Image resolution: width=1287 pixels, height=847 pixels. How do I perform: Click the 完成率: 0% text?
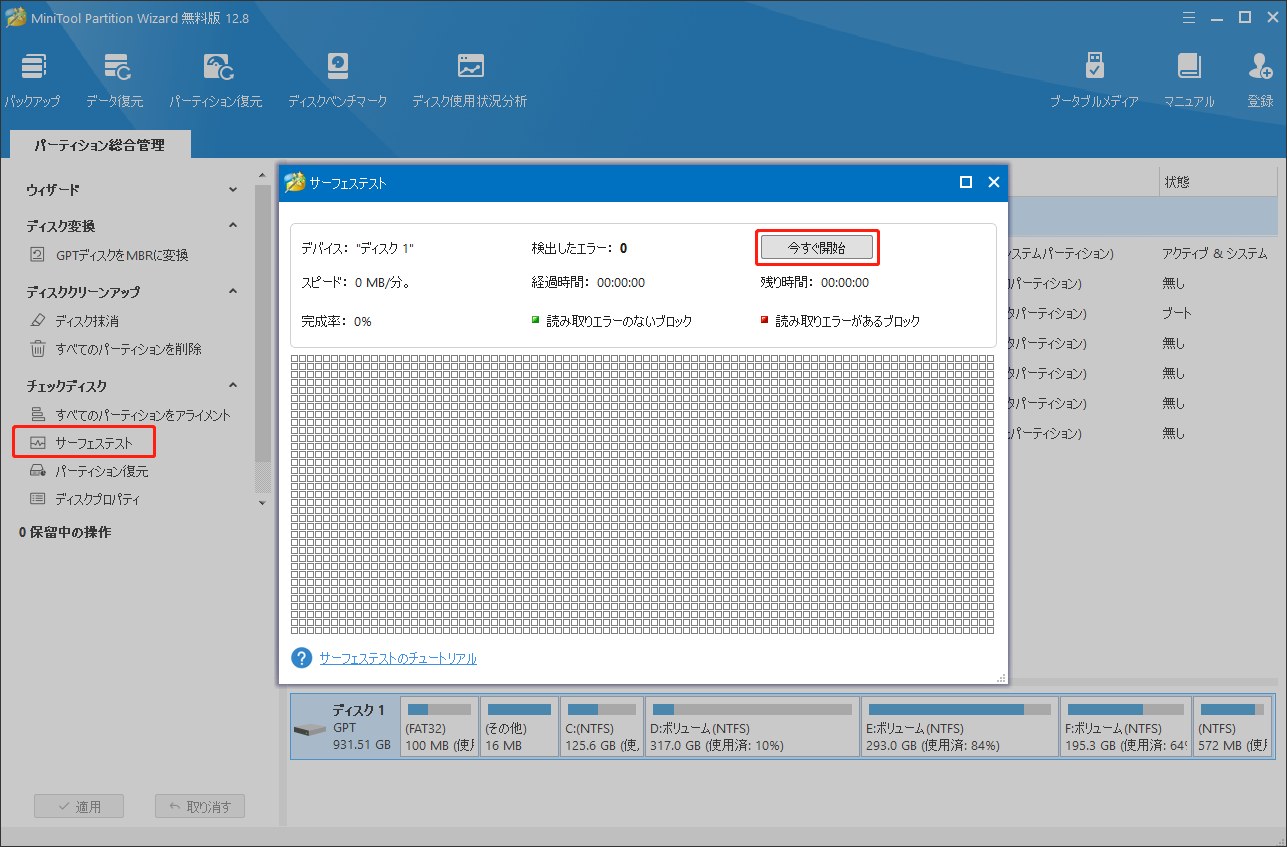click(x=336, y=321)
